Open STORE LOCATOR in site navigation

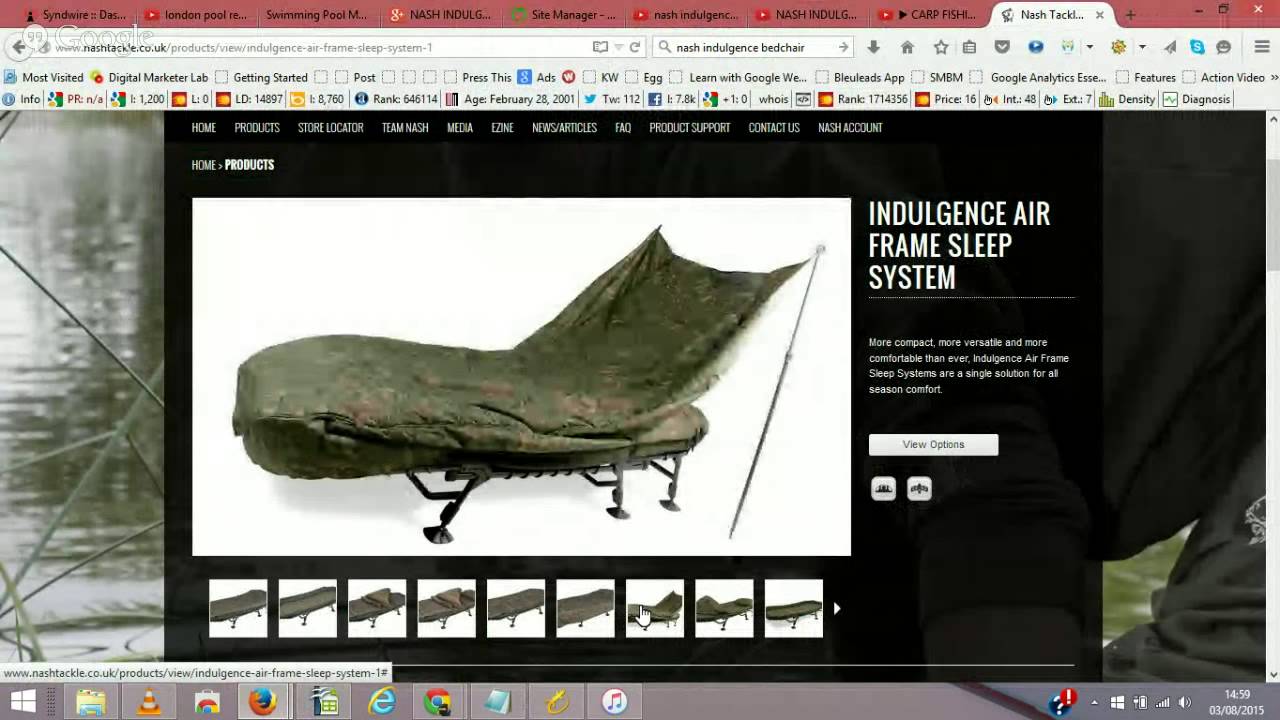(330, 128)
